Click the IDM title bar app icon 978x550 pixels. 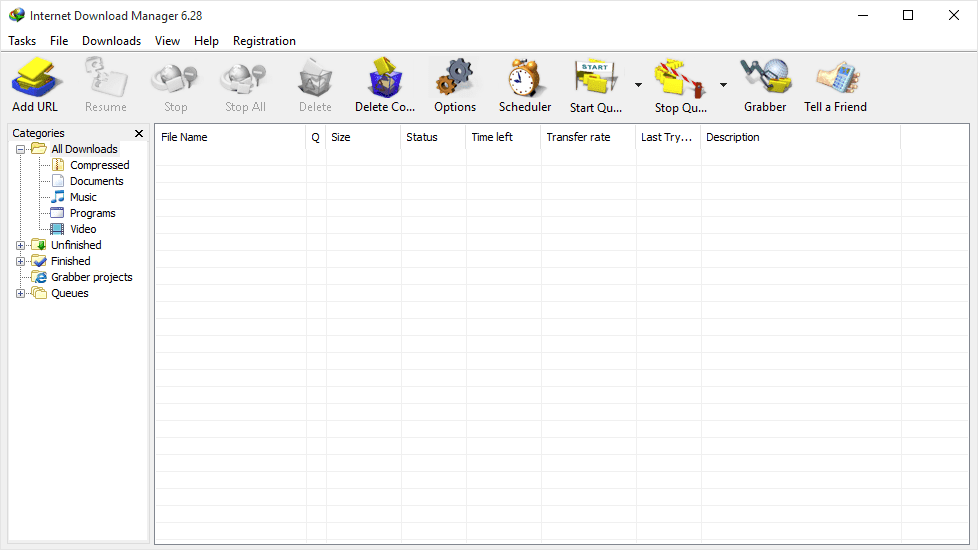[17, 15]
